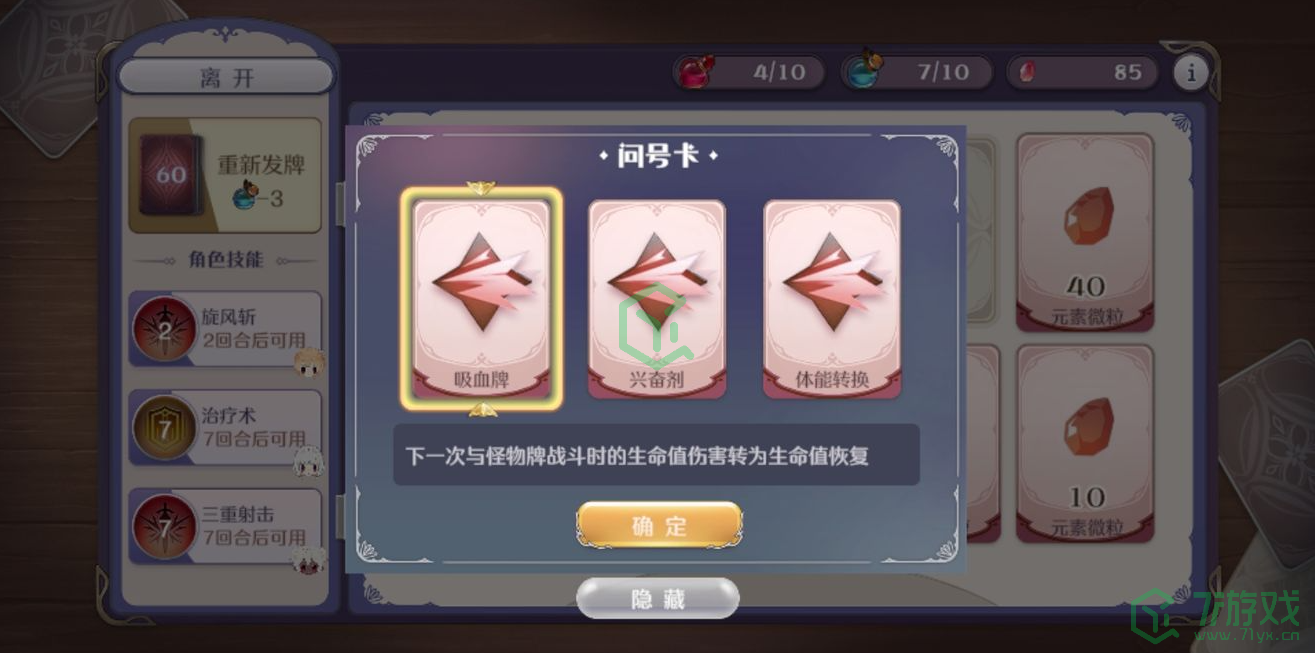The height and width of the screenshot is (653, 1315).
Task: Click the 60-card deck icon
Action: point(170,176)
